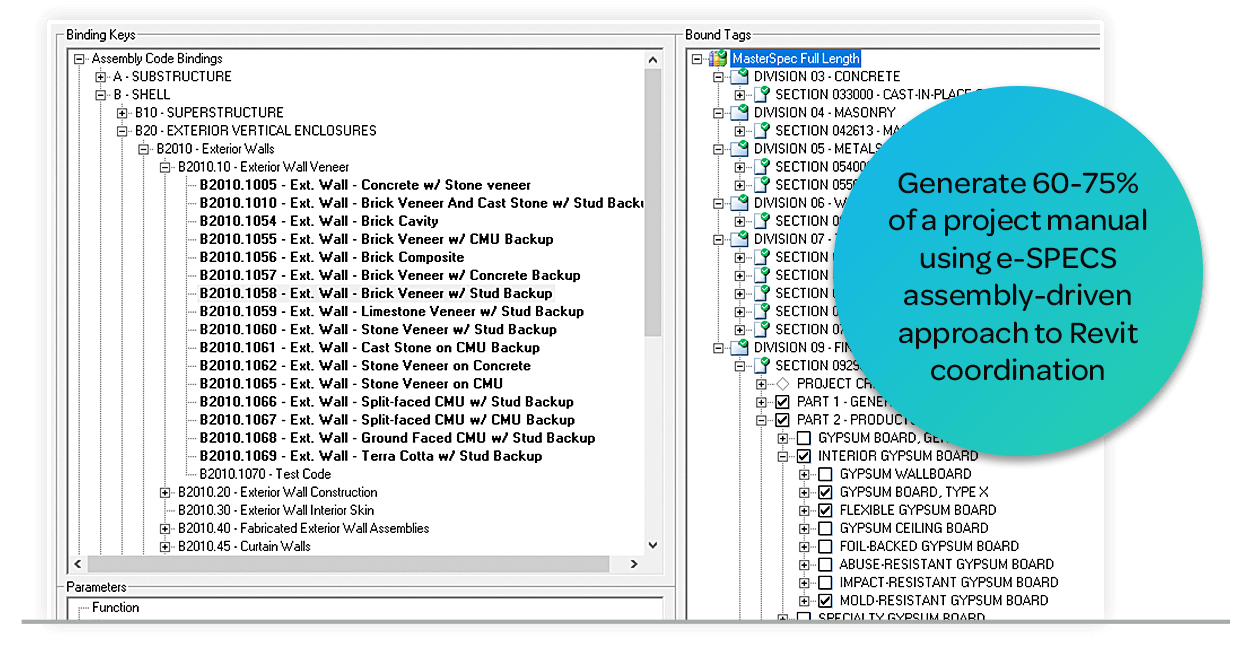Click the Section 033000 document icon
This screenshot has height=657, width=1251.
pyautogui.click(x=762, y=95)
